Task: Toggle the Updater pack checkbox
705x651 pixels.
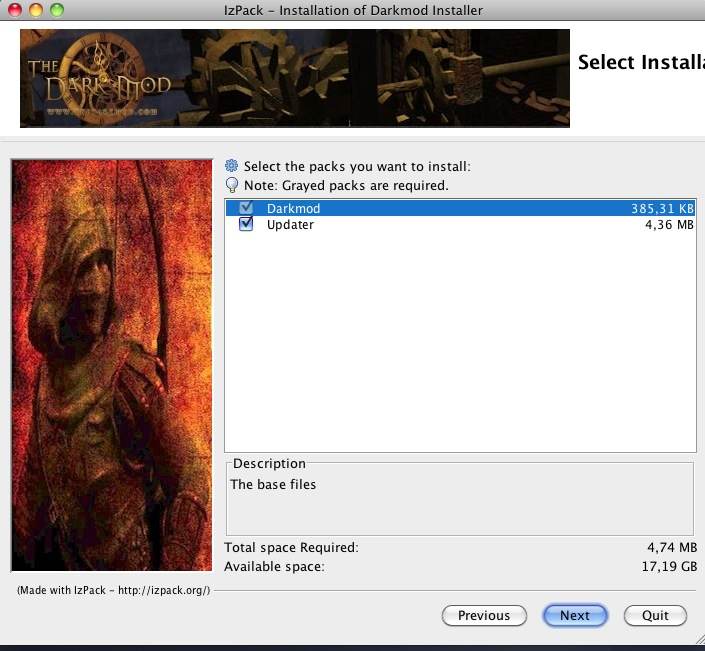Action: pos(246,223)
